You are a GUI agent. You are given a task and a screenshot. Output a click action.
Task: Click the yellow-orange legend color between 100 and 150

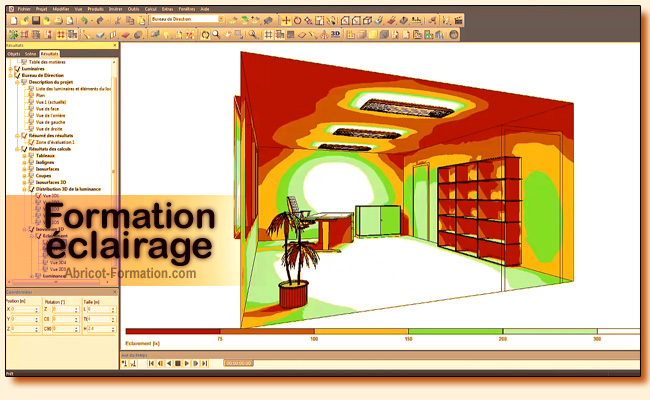(x=361, y=331)
